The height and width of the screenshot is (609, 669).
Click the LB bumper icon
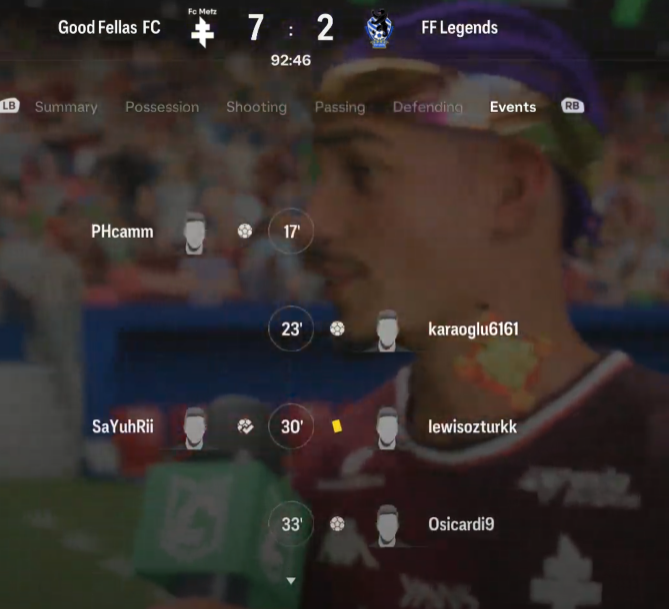click(9, 106)
